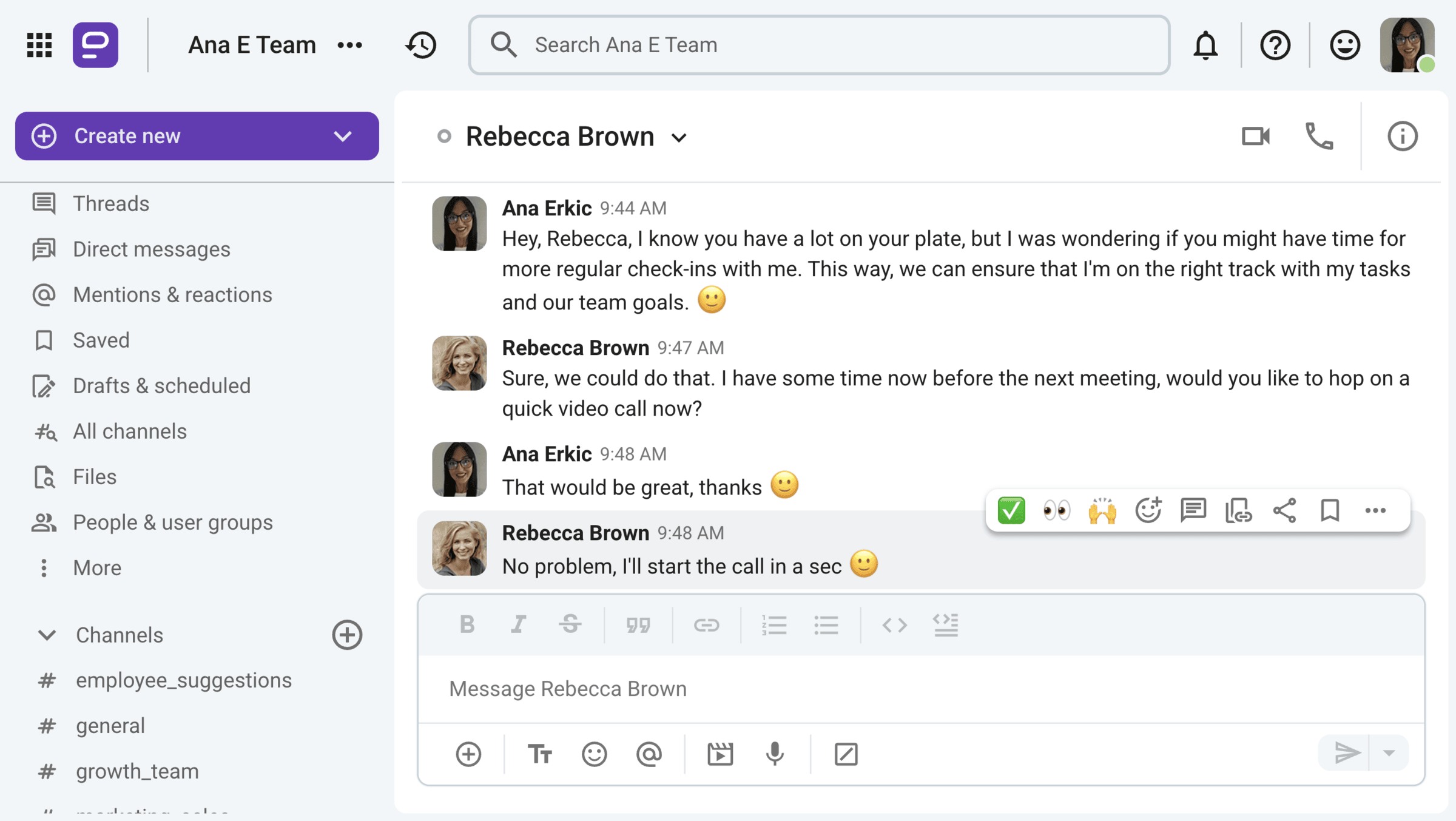The width and height of the screenshot is (1456, 821).
Task: Open the Threads sidebar item
Action: point(111,203)
